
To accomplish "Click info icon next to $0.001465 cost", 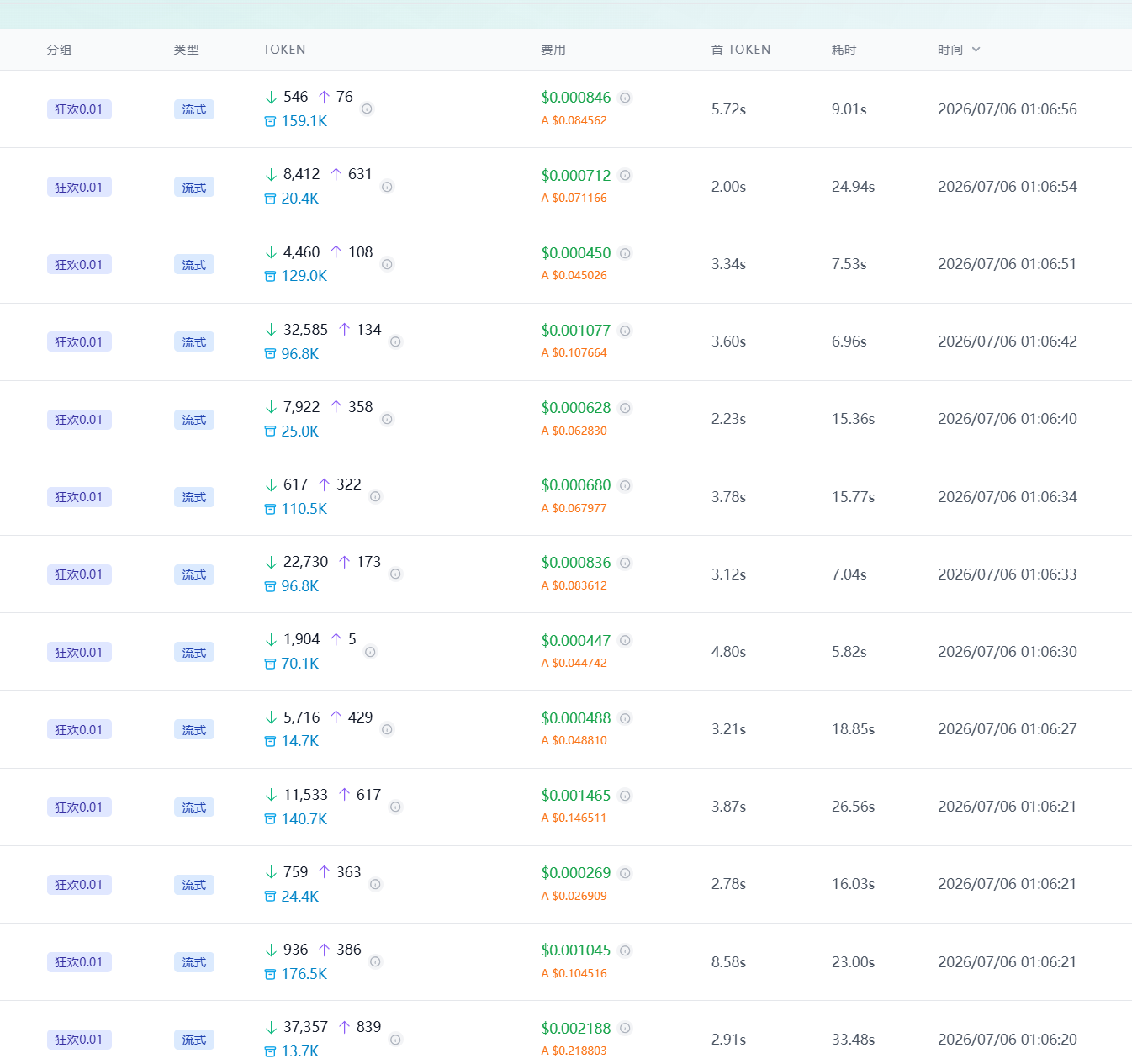I will pos(625,796).
